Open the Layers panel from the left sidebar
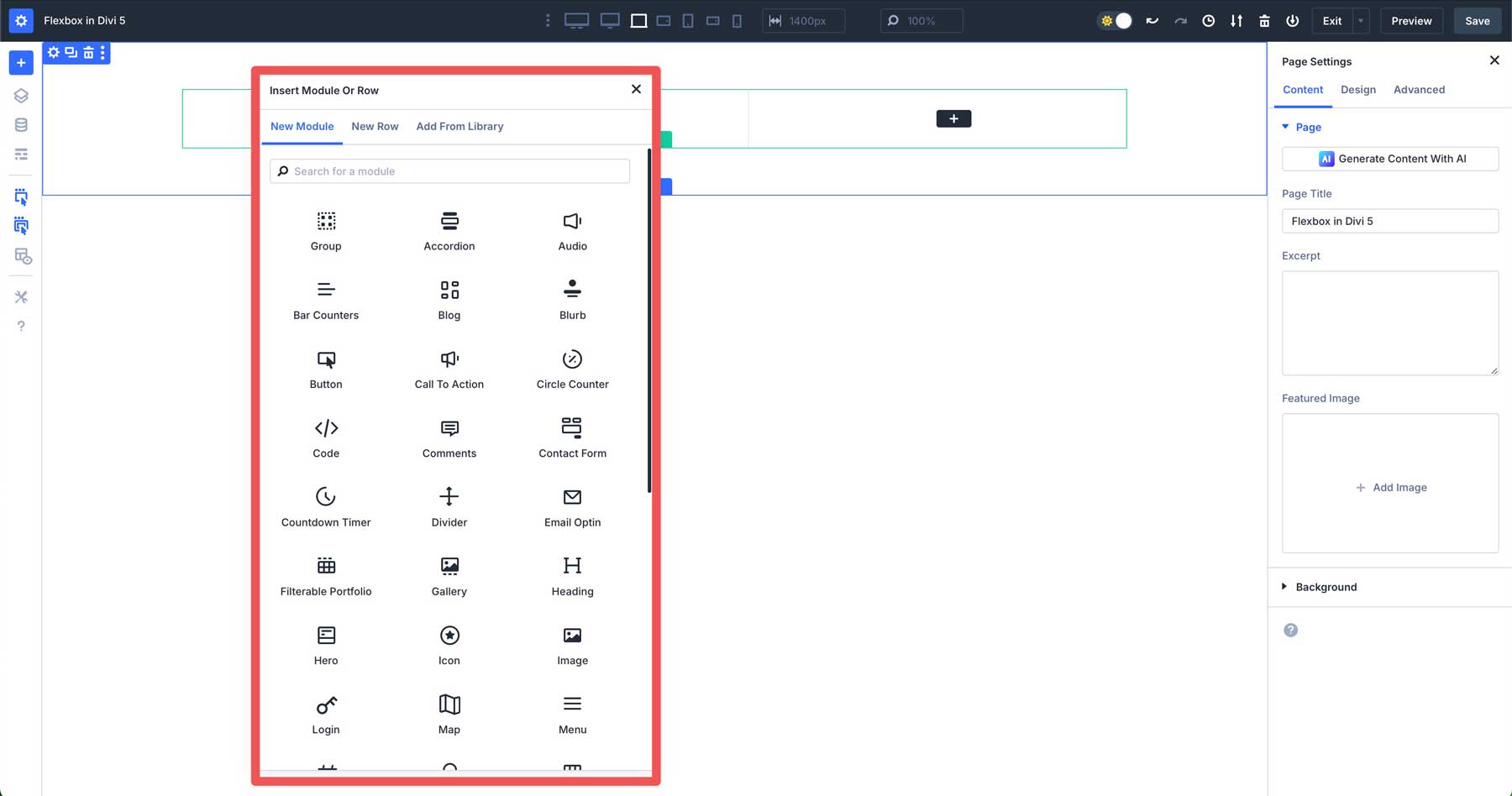 coord(20,95)
